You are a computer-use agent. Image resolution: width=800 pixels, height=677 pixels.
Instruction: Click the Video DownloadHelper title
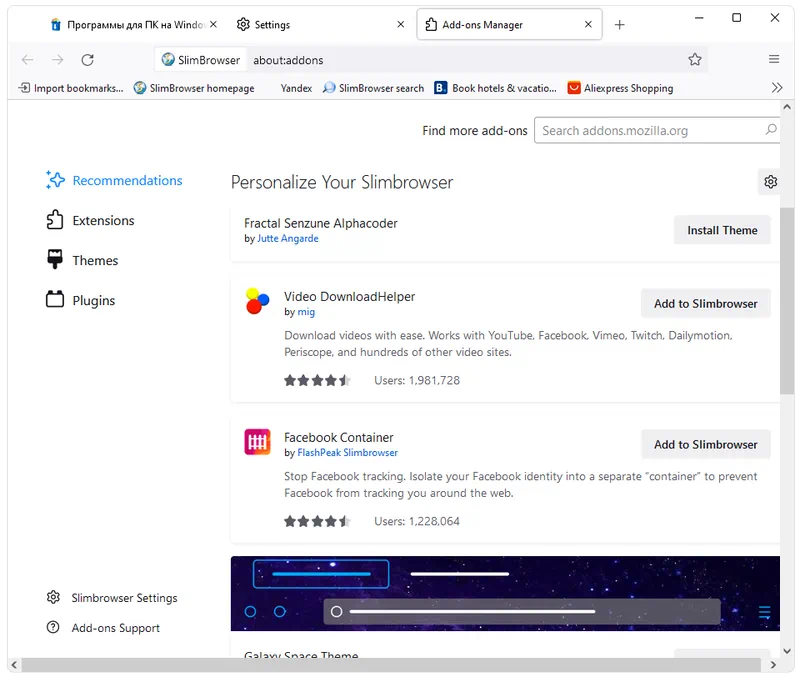click(349, 296)
